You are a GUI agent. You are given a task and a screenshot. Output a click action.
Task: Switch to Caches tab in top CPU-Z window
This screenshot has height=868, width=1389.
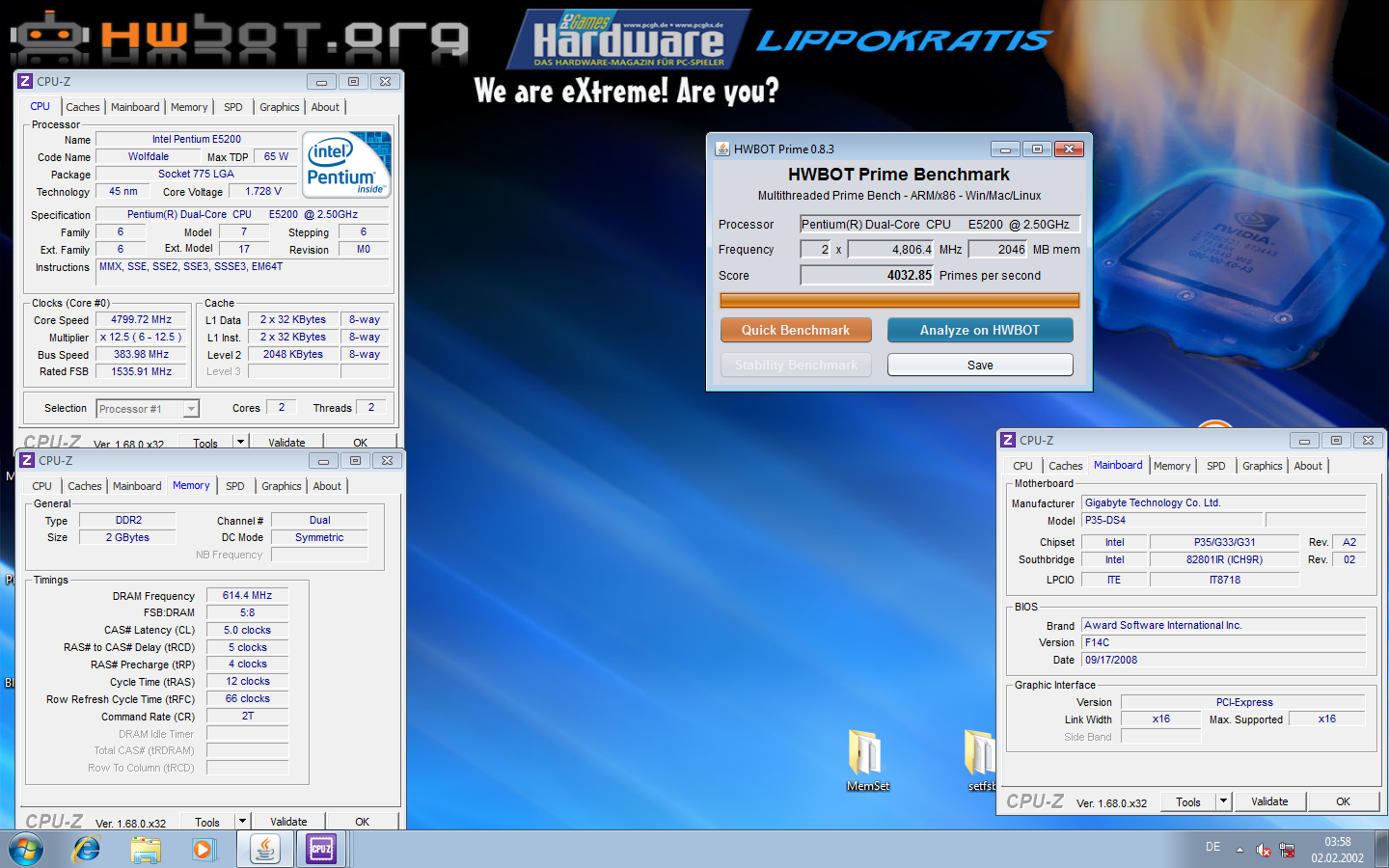click(x=83, y=107)
